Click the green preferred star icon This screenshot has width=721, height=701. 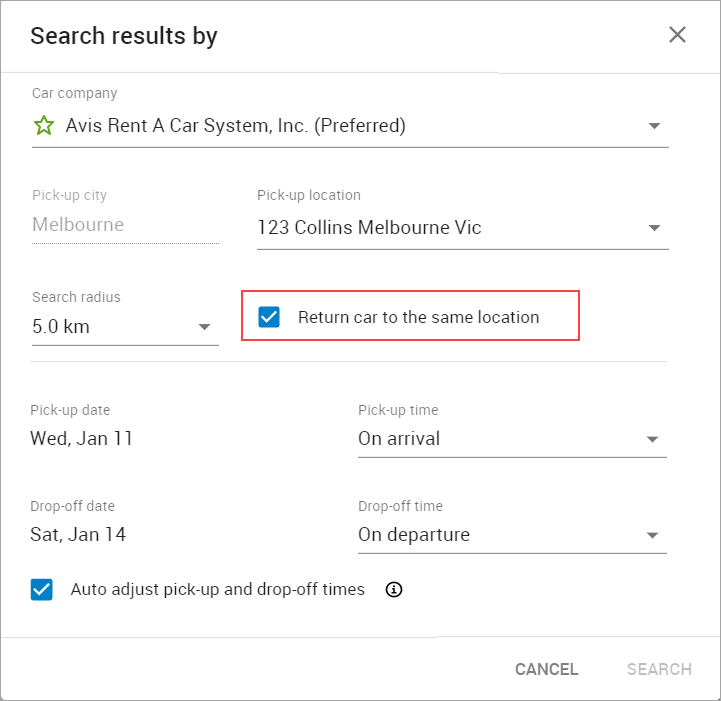click(x=44, y=125)
